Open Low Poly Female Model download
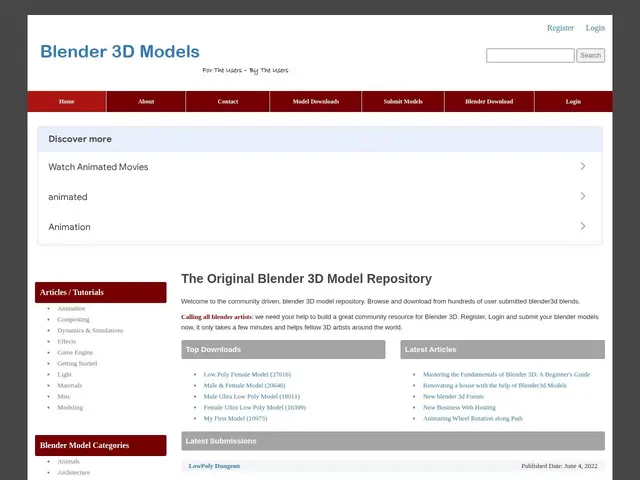This screenshot has height=480, width=640. (x=247, y=374)
